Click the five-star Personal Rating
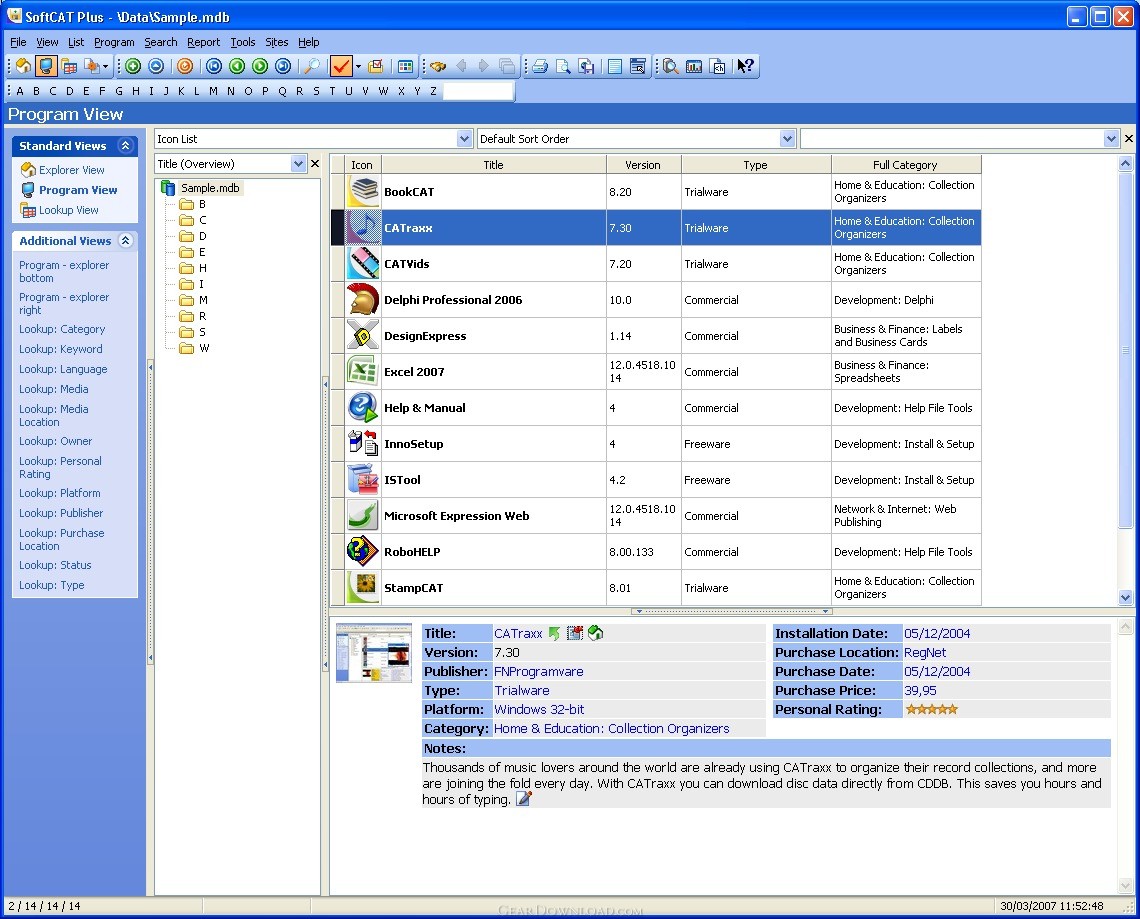 [931, 710]
